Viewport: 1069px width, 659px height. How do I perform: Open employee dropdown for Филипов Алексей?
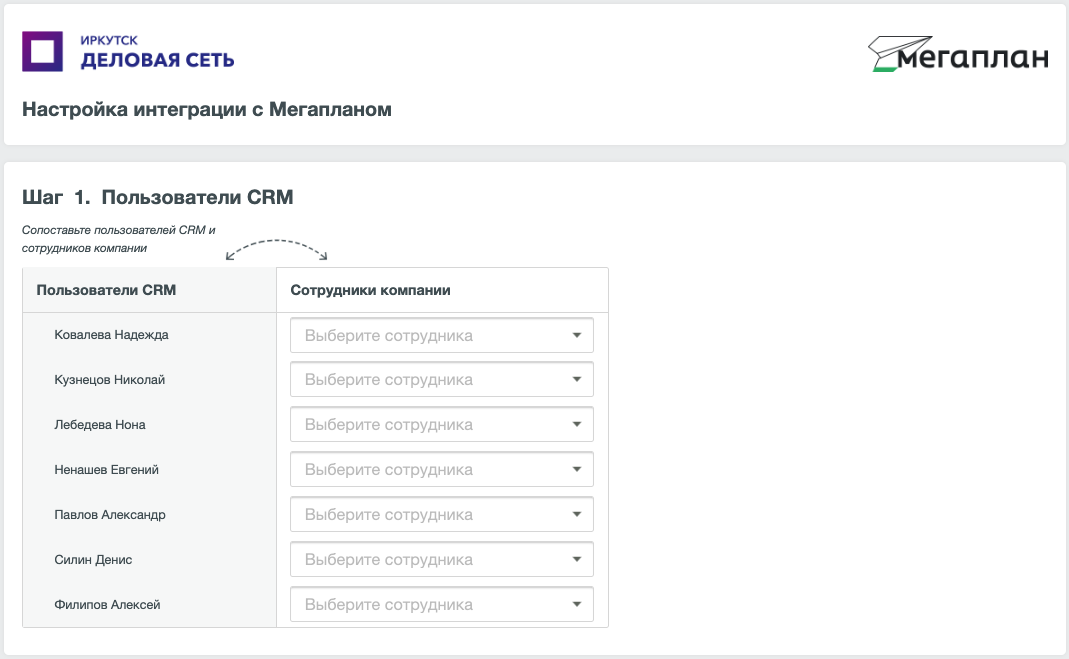tap(442, 604)
